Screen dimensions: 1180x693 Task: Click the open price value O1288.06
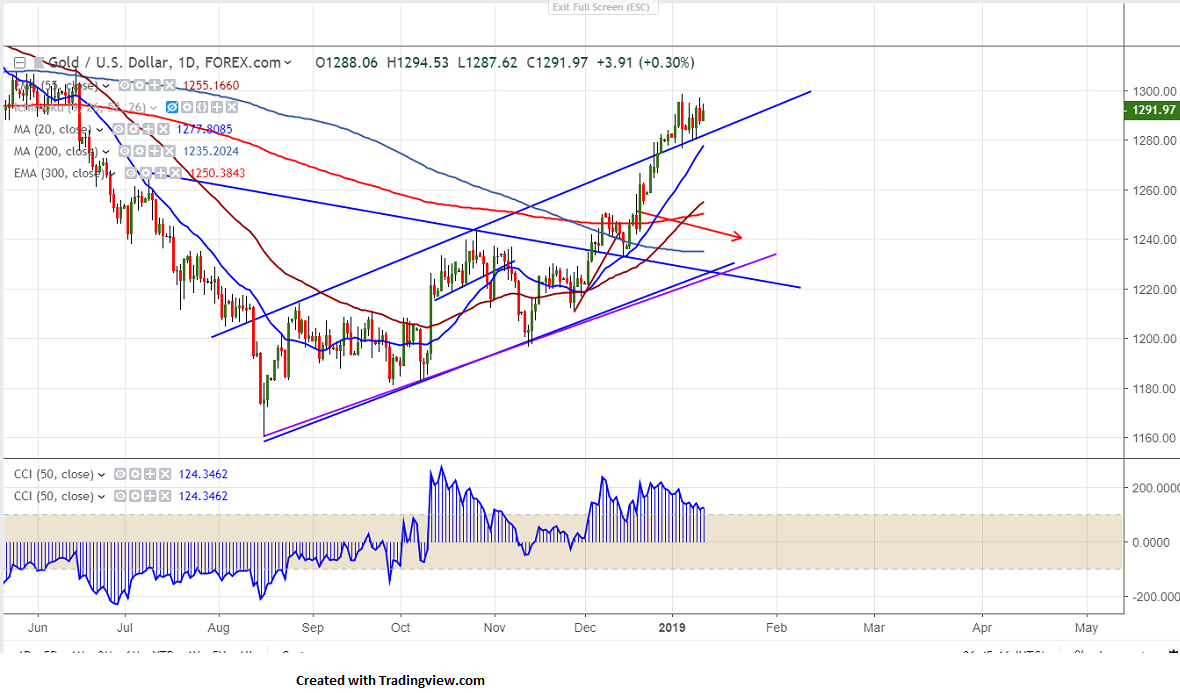346,62
